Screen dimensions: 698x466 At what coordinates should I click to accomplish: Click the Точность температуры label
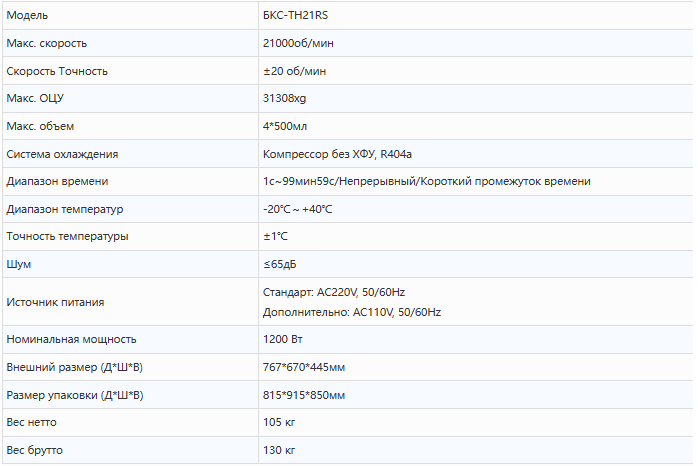(x=67, y=236)
